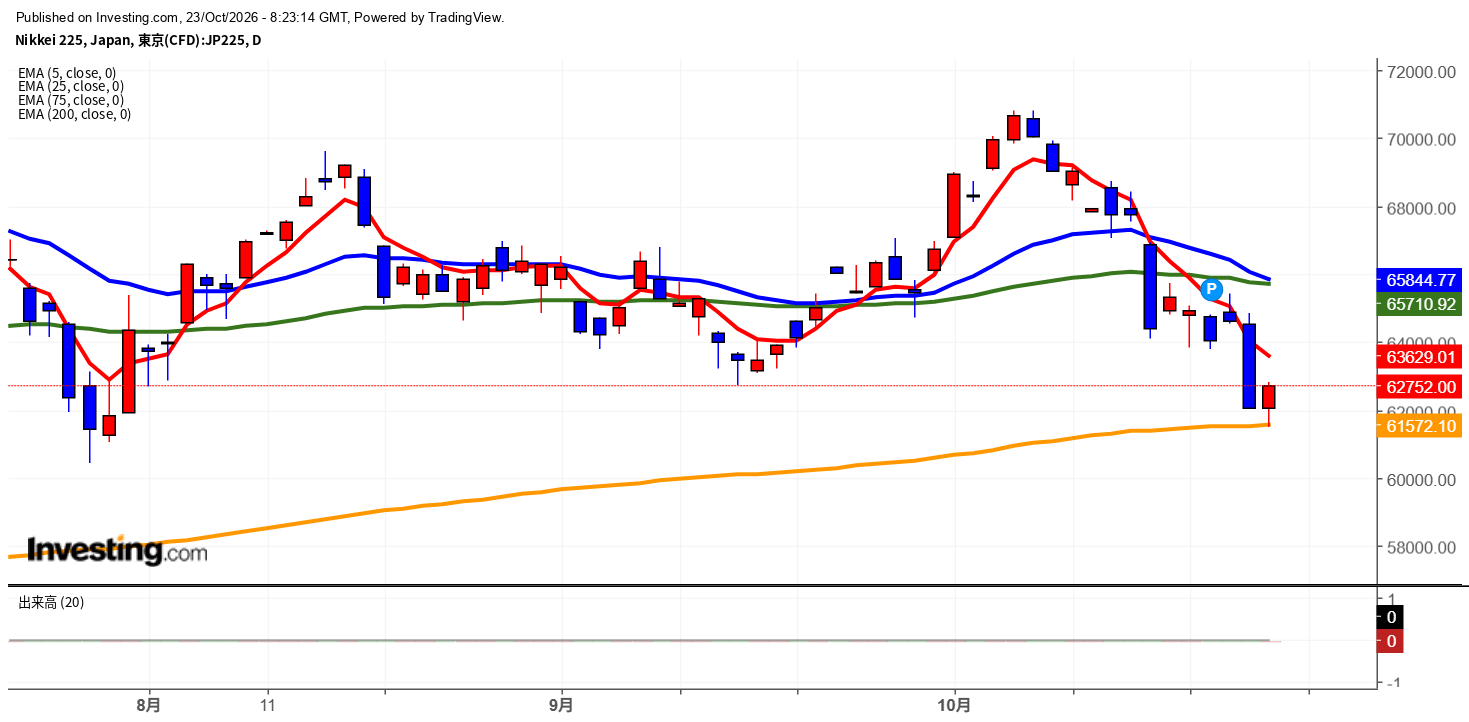This screenshot has width=1469, height=722.
Task: Select the EMA (200, close, 0) legend
Action: pos(74,114)
